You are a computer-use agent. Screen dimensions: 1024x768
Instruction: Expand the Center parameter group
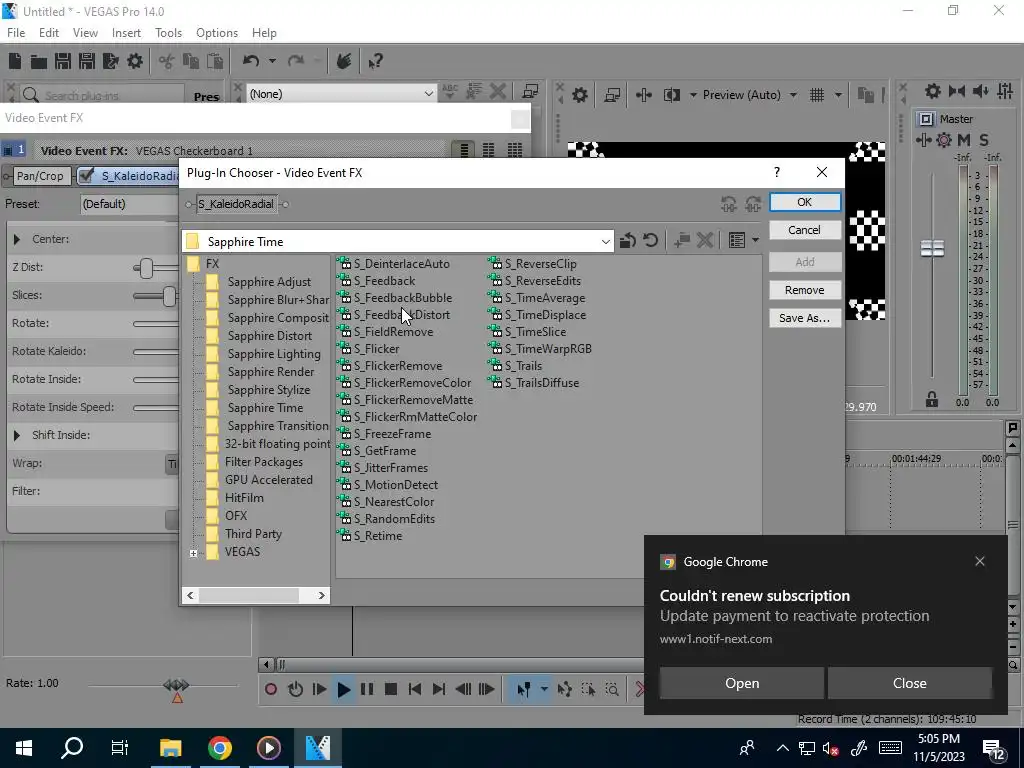pyautogui.click(x=17, y=240)
